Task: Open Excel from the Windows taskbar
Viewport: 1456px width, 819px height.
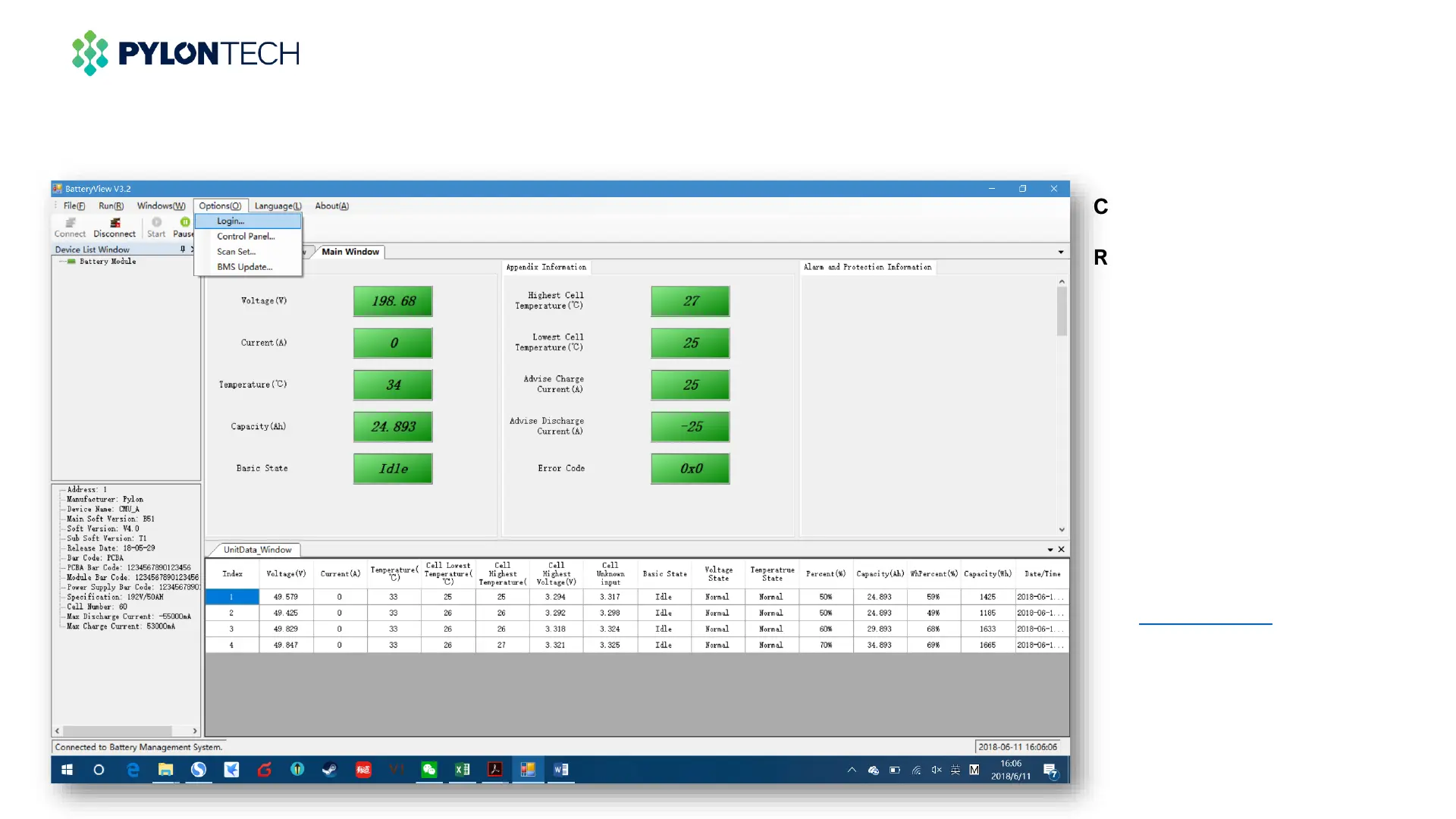Action: [x=462, y=770]
